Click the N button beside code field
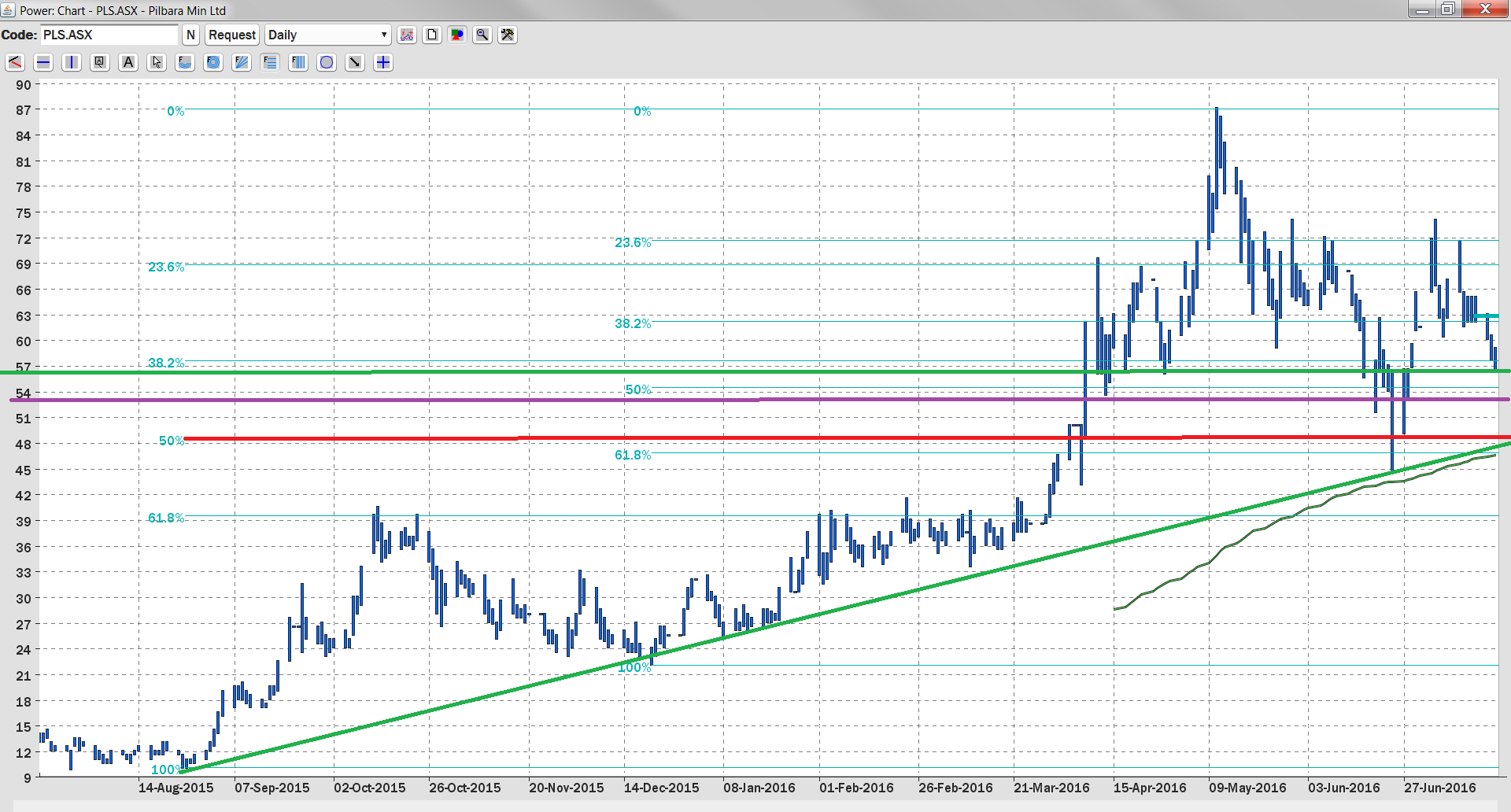 coord(190,35)
